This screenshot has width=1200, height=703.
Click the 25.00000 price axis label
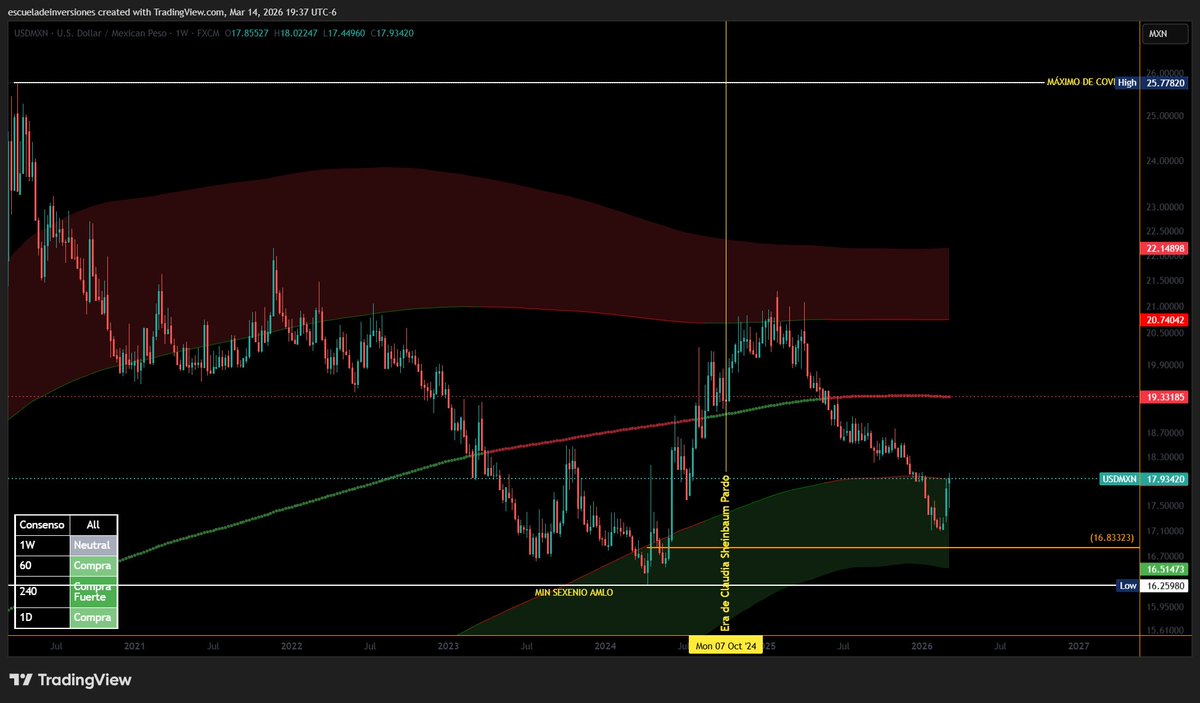coord(1166,116)
